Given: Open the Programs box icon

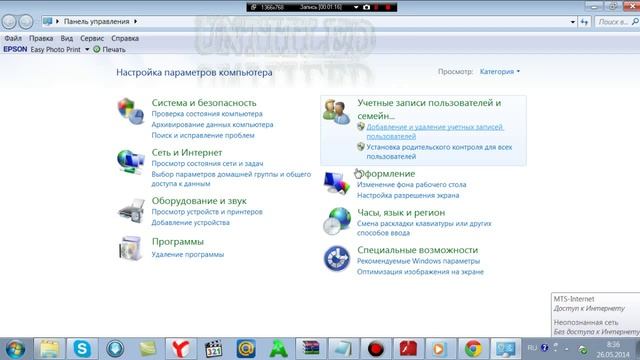Looking at the screenshot, I should [x=131, y=248].
